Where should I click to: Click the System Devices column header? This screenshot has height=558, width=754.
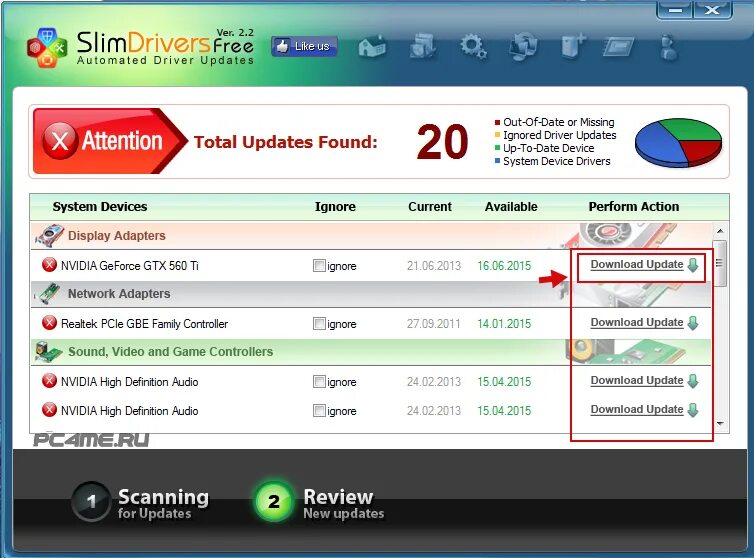[x=100, y=207]
